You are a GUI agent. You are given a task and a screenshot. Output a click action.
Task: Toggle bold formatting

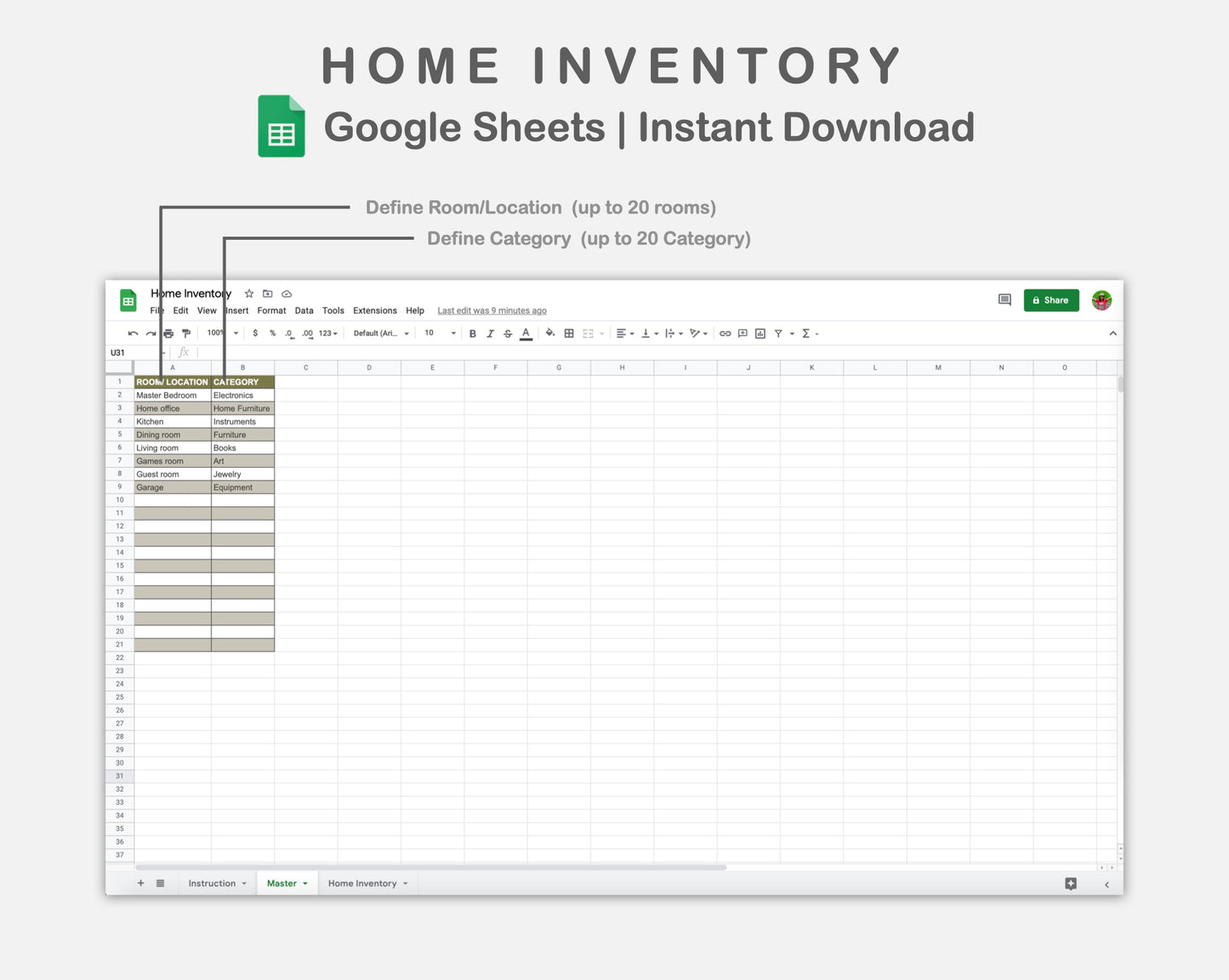[x=472, y=333]
